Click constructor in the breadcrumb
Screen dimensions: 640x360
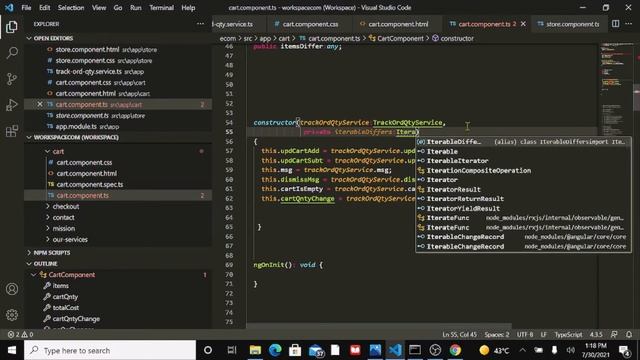click(457, 38)
